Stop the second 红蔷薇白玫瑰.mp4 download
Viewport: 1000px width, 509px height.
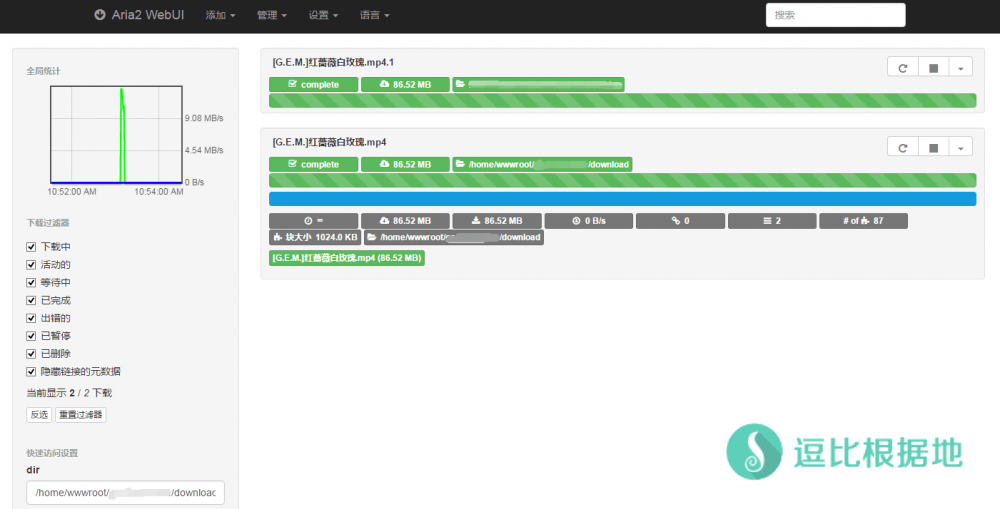933,147
